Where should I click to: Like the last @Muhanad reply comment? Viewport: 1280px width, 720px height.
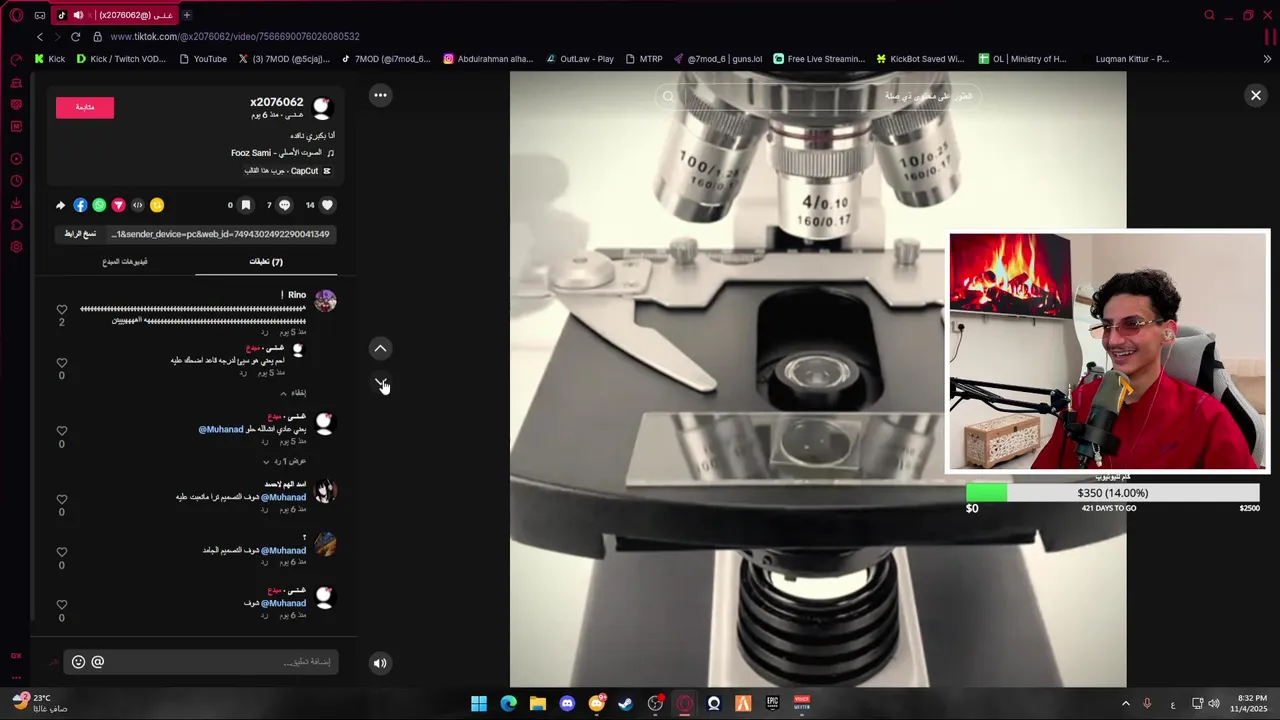point(61,605)
